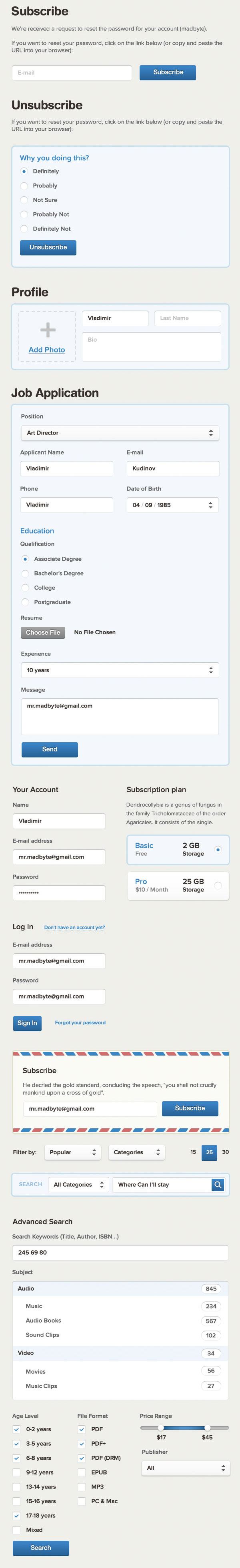Click "Don't have an account yet?" link
240x1568 pixels.
(x=74, y=928)
